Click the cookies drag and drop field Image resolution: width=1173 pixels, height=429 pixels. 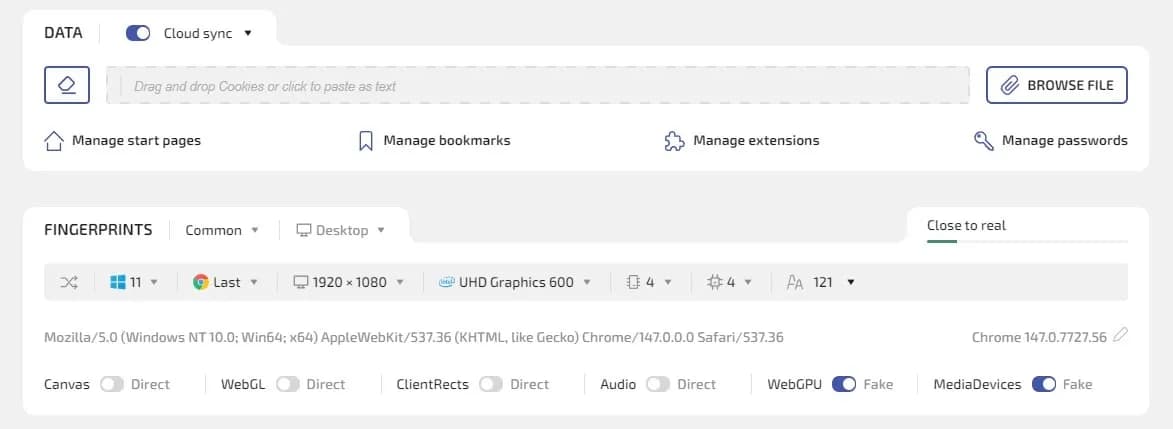tap(538, 86)
